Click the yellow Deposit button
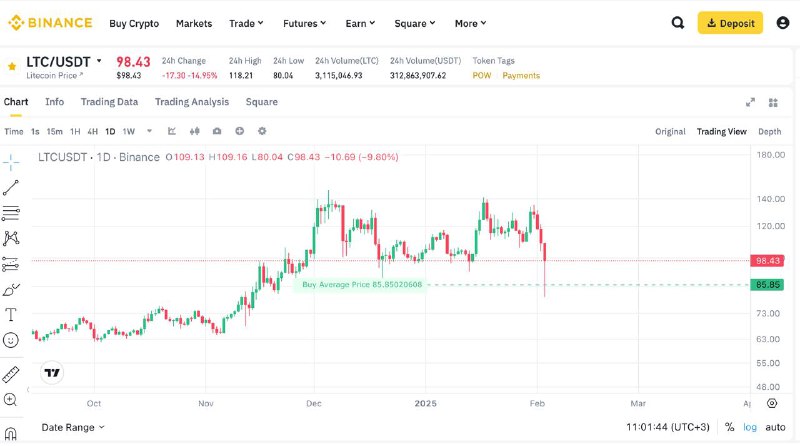The image size is (800, 446). 730,23
